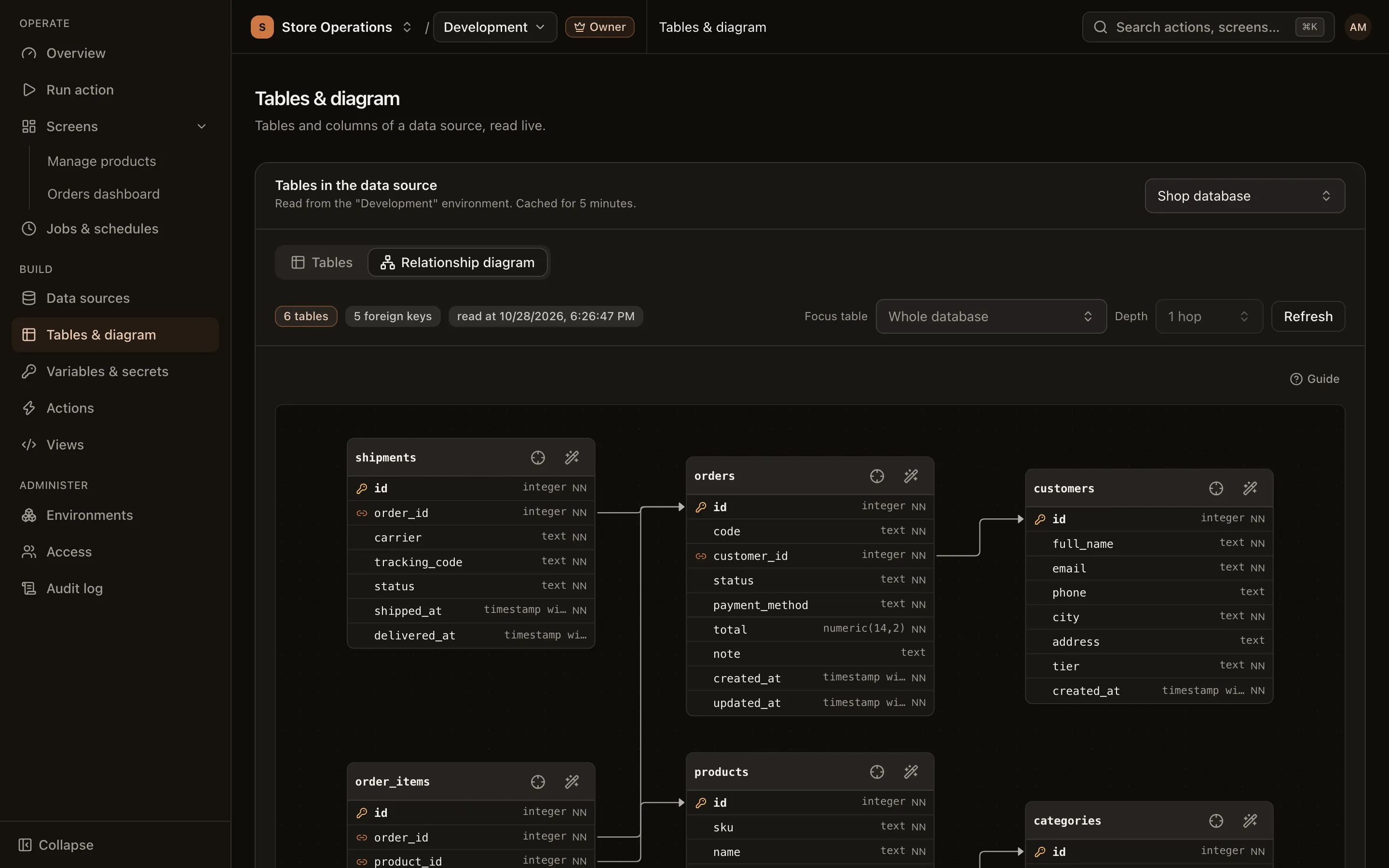Click the magic wand icon on products table
Screen dimensions: 1389x868
tap(911, 772)
